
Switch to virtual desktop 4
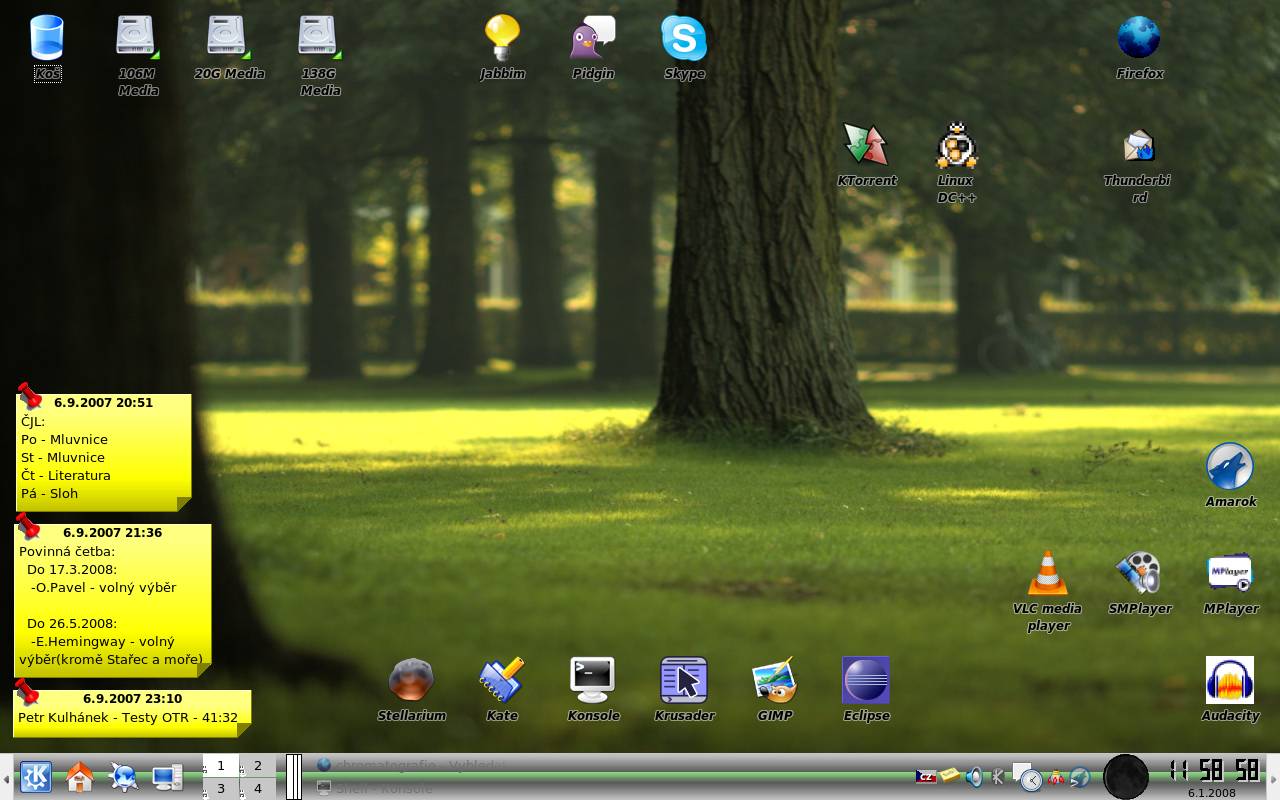click(257, 788)
